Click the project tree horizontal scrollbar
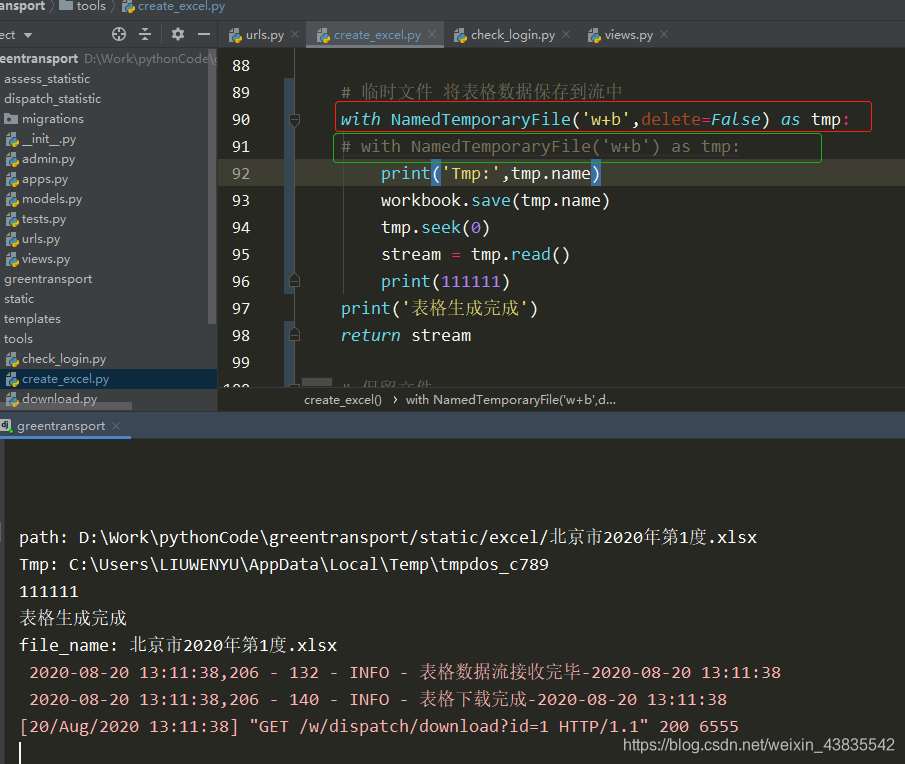Image resolution: width=905 pixels, height=764 pixels. point(66,406)
